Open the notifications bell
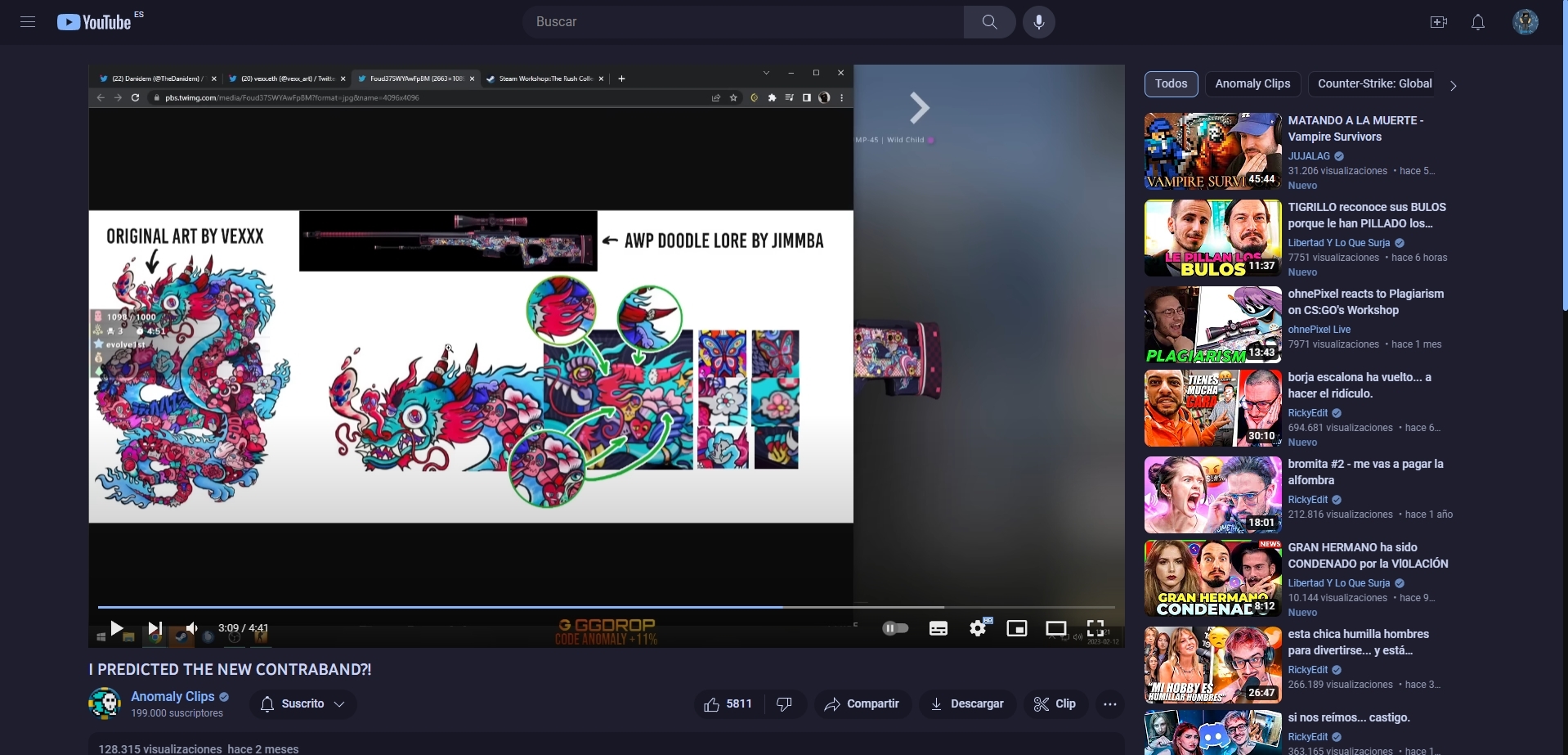 pos(1478,22)
